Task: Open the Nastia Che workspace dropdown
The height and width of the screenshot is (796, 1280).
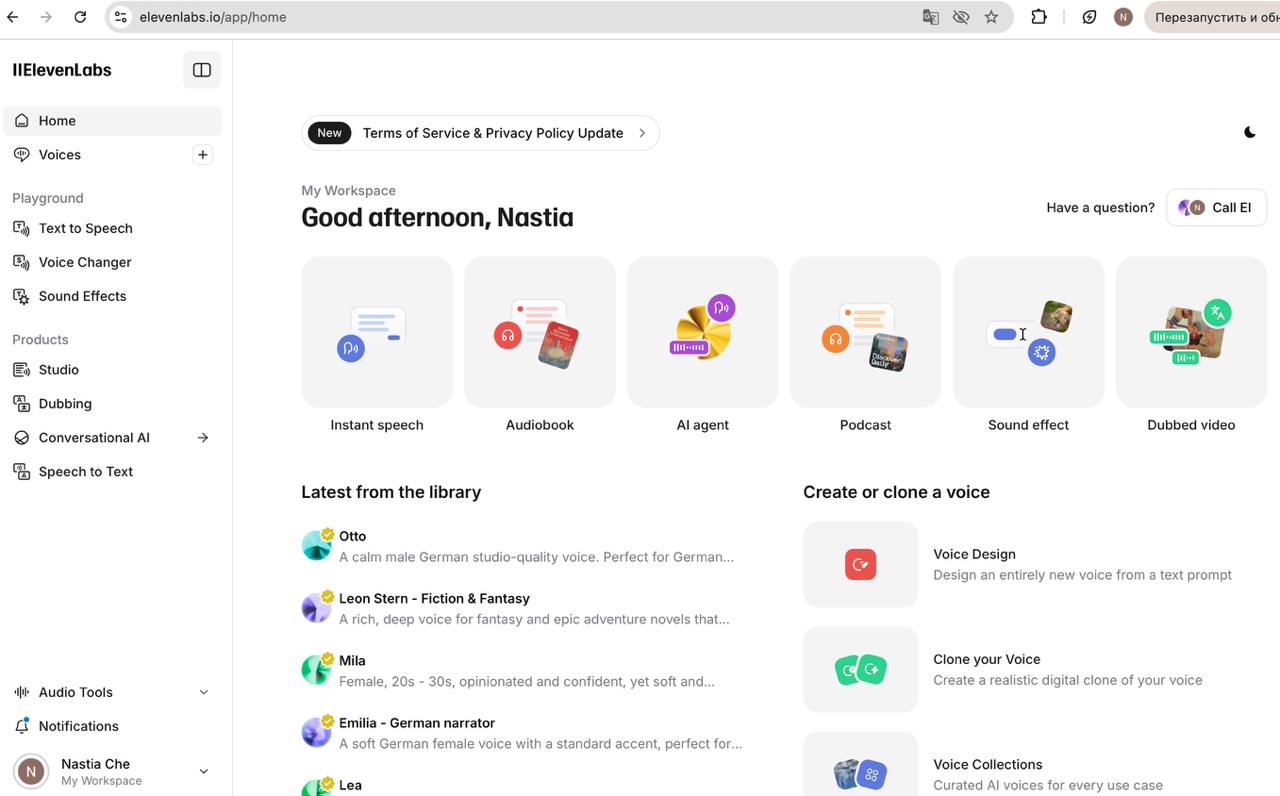Action: point(204,771)
